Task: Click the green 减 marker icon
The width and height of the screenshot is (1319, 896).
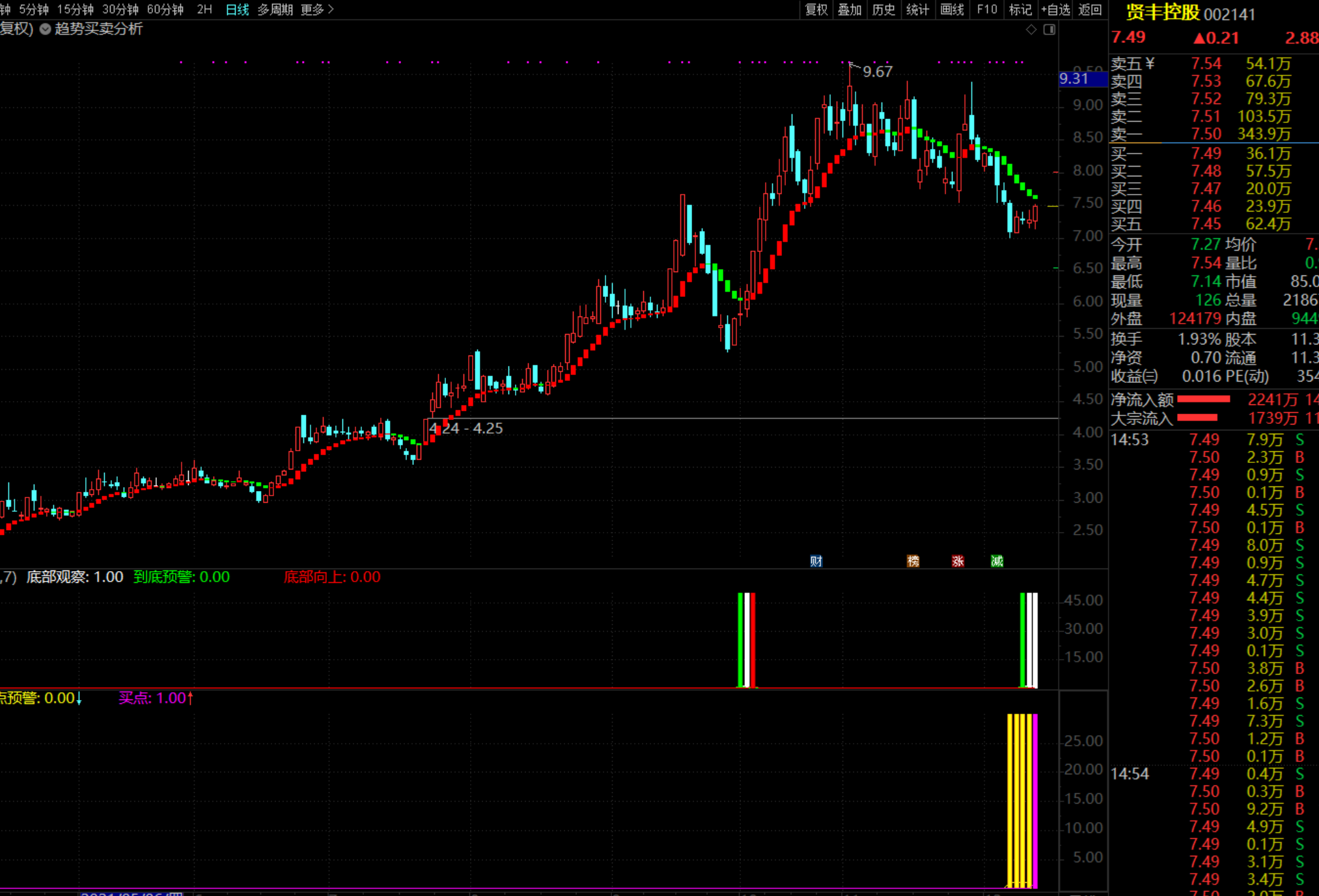Action: (997, 561)
